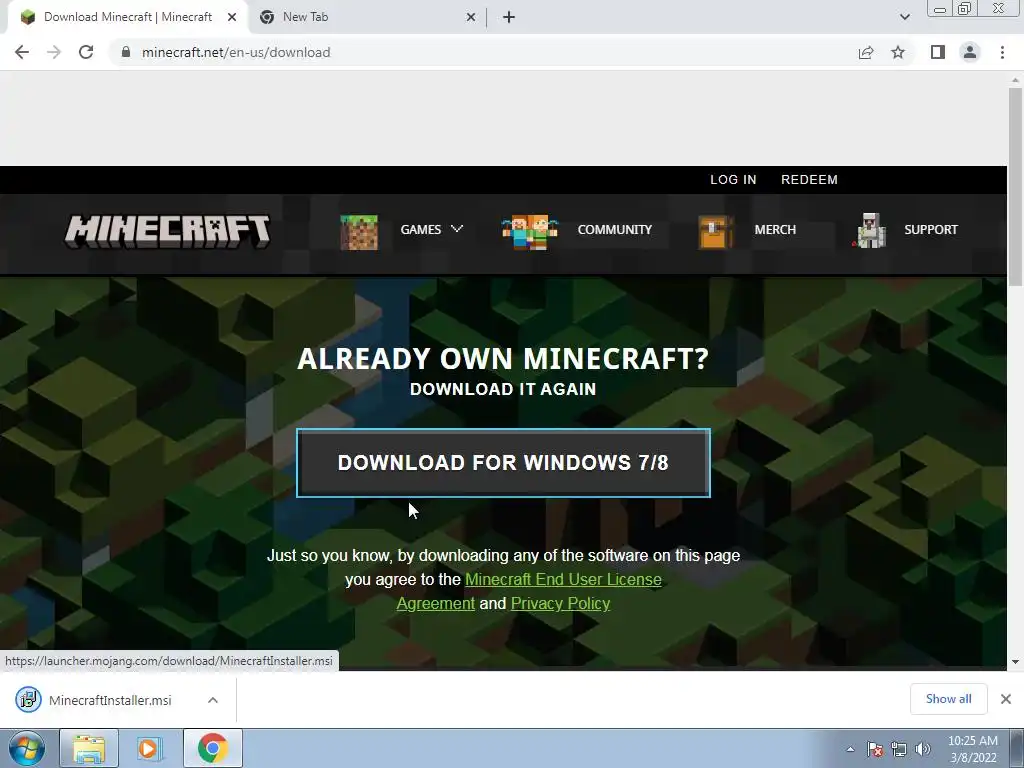The width and height of the screenshot is (1024, 768).
Task: Click the grass block Games icon
Action: (359, 231)
